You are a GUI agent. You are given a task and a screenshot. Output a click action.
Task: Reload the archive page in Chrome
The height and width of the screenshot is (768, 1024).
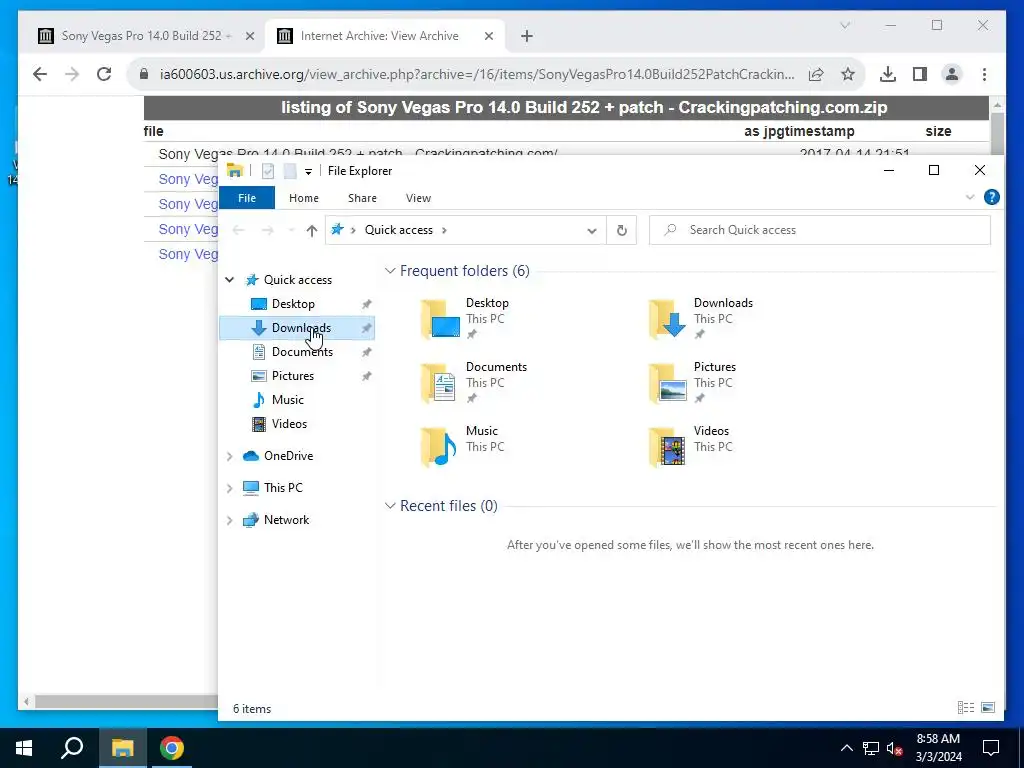tap(104, 74)
